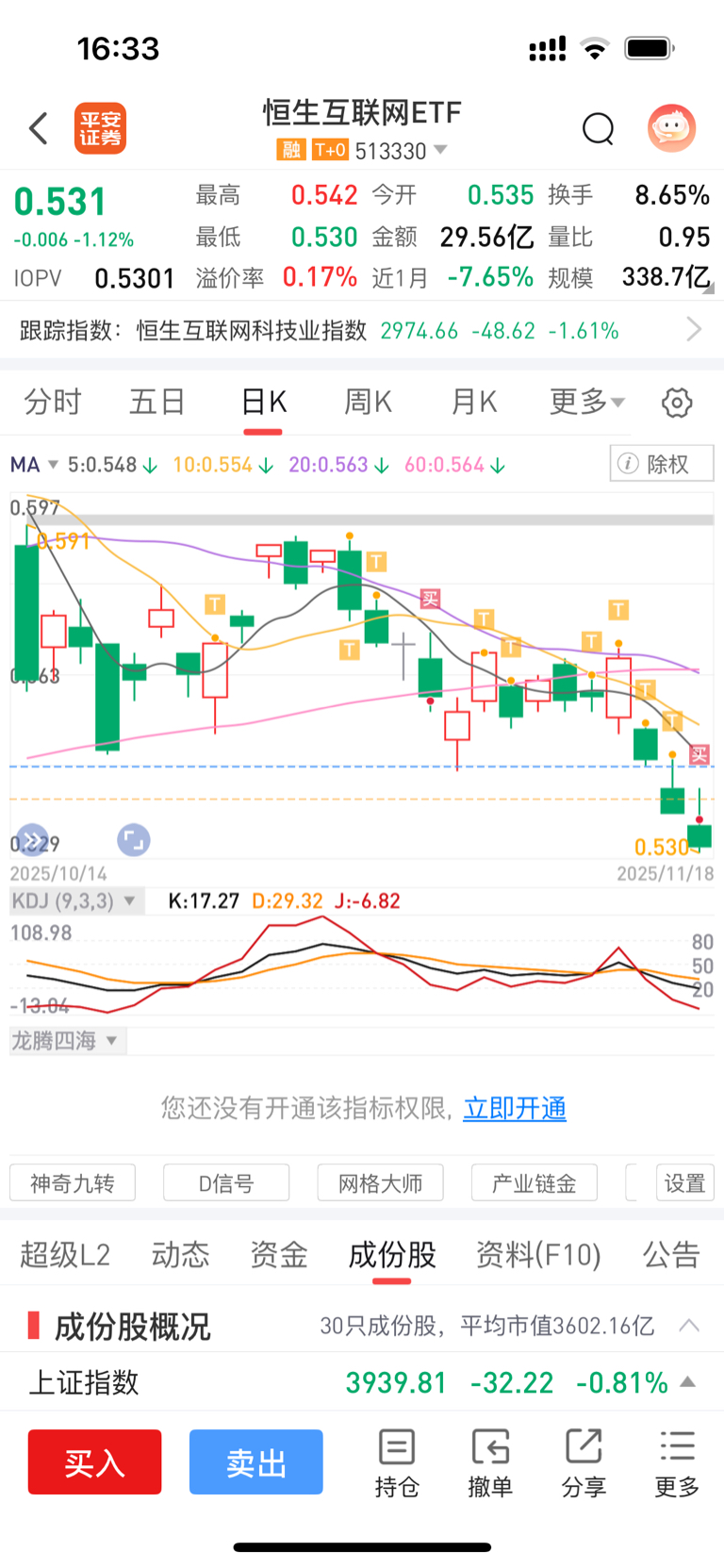The width and height of the screenshot is (724, 1568).
Task: Switch to 五日 chart tab
Action: (x=156, y=402)
